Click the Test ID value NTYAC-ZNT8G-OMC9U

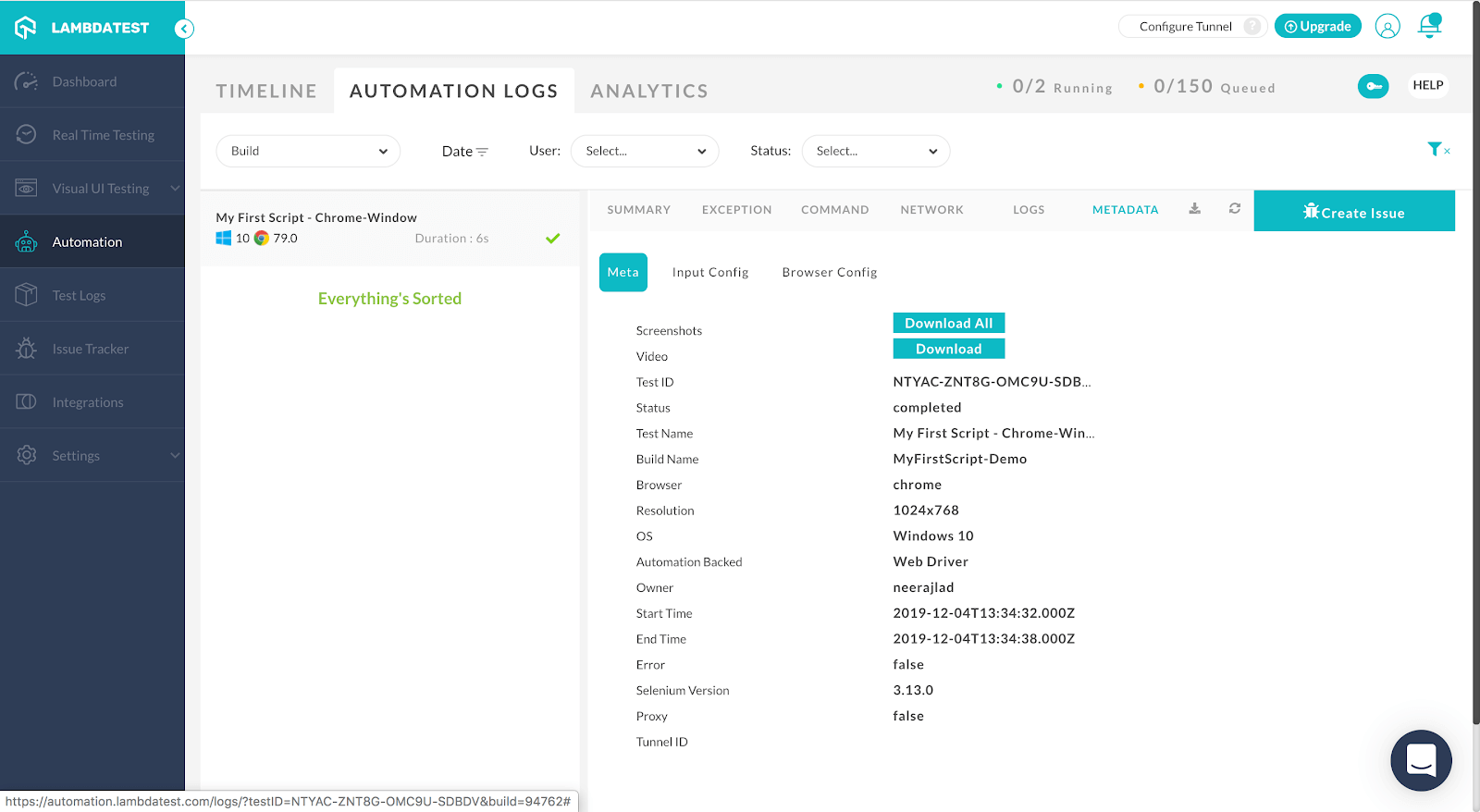992,381
